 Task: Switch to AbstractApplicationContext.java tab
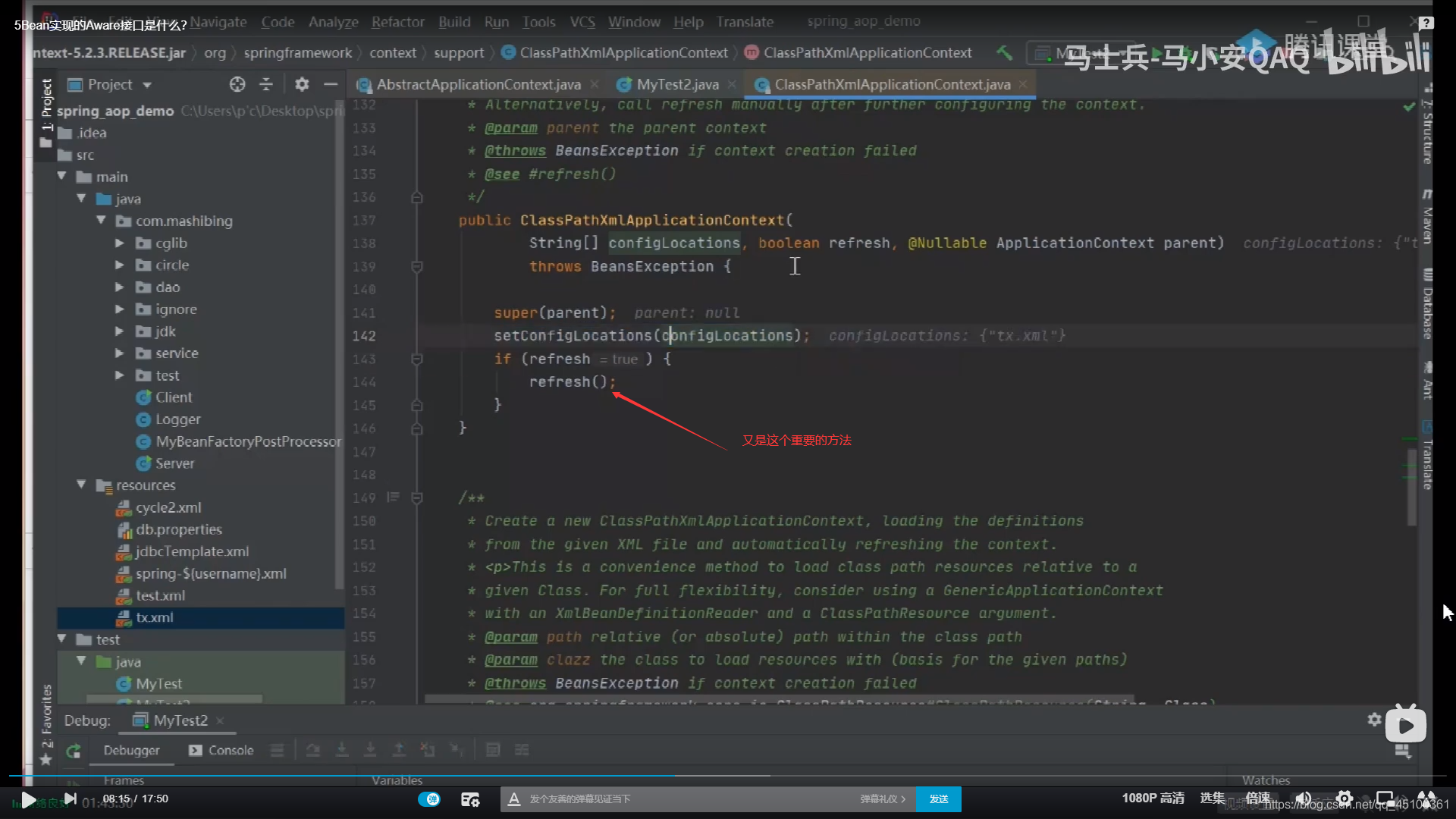coord(479,84)
